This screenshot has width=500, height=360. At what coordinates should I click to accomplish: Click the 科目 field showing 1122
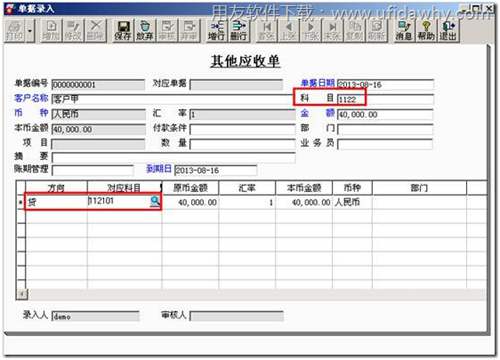pos(385,99)
